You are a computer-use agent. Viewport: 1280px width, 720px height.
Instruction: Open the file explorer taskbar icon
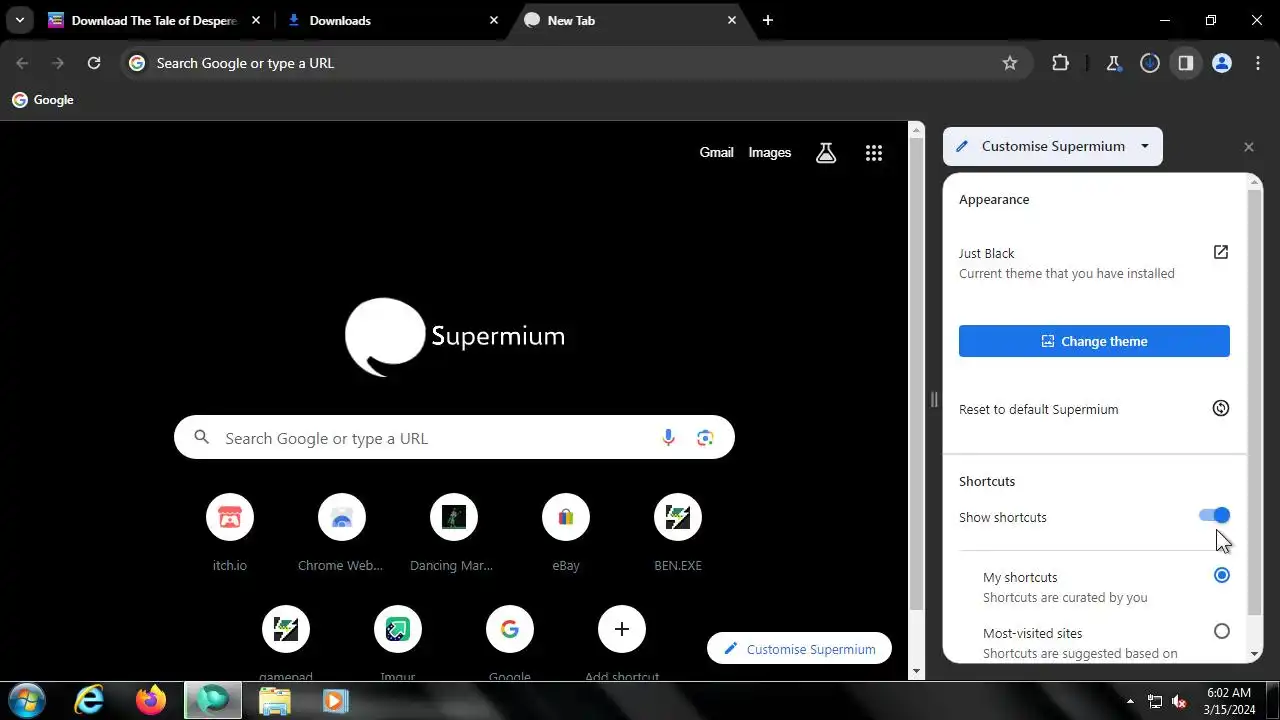tap(274, 701)
